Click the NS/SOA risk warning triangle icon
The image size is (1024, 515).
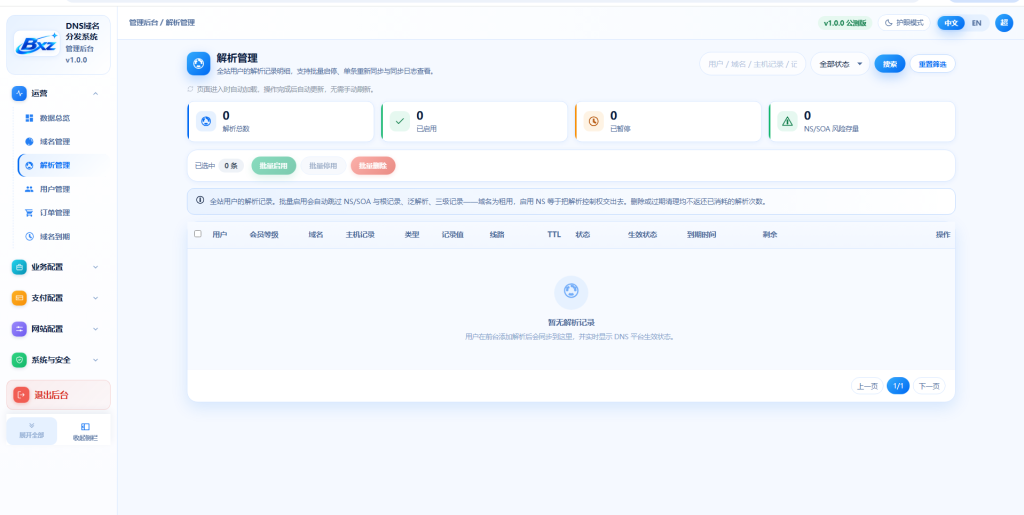coord(788,121)
